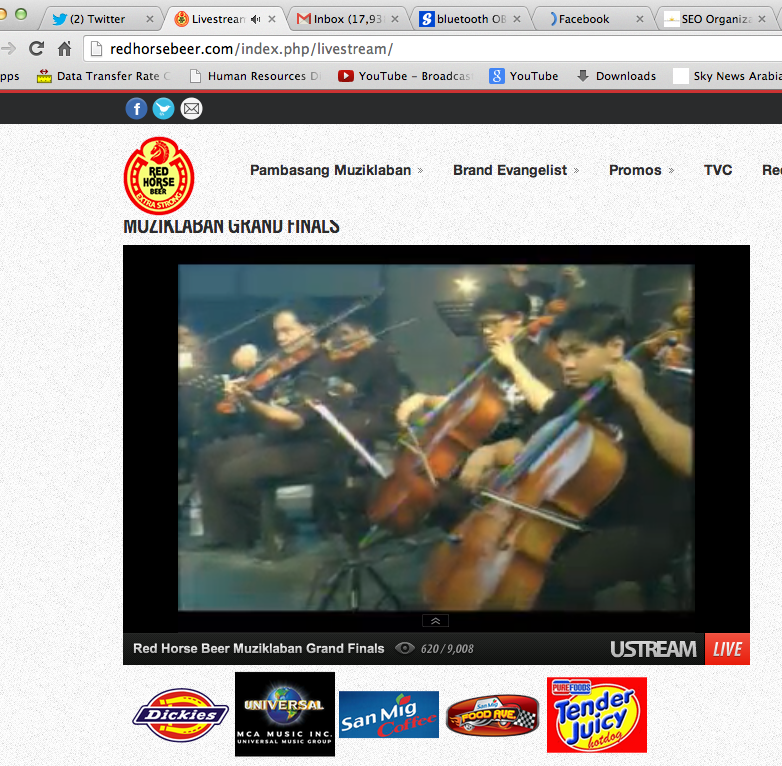Open the TVC menu item

[718, 170]
